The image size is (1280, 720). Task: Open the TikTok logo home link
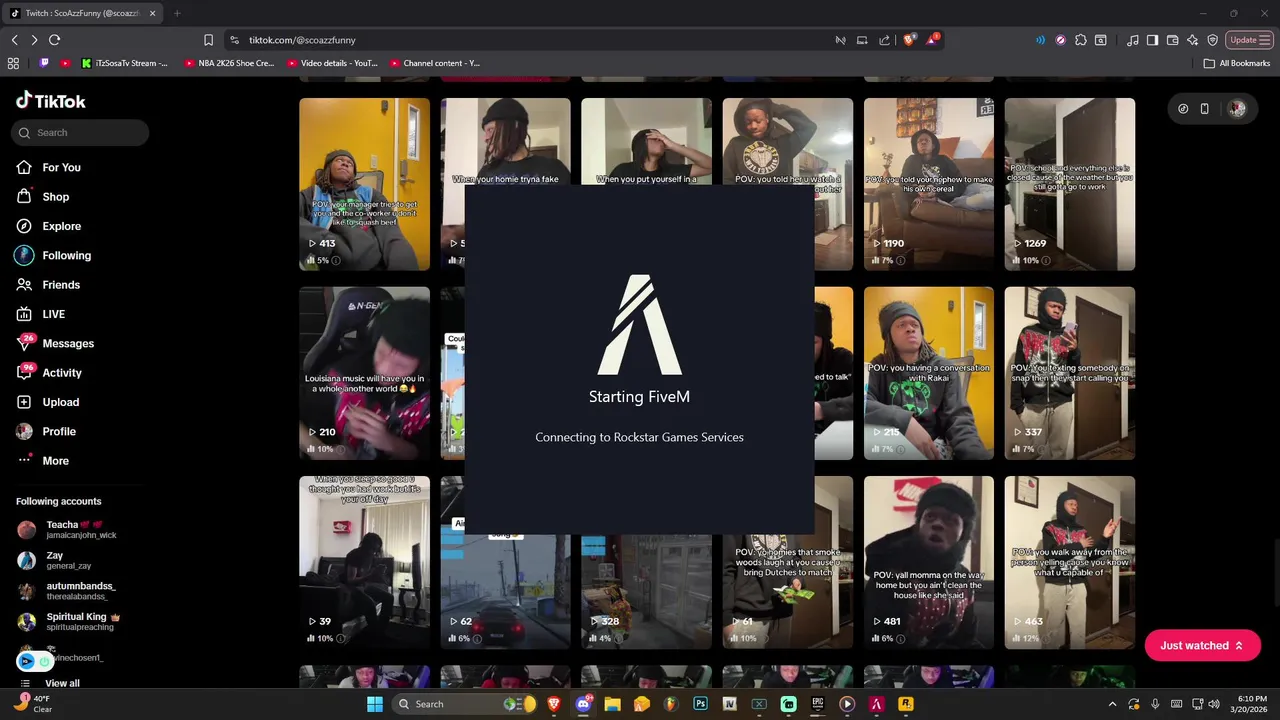51,101
